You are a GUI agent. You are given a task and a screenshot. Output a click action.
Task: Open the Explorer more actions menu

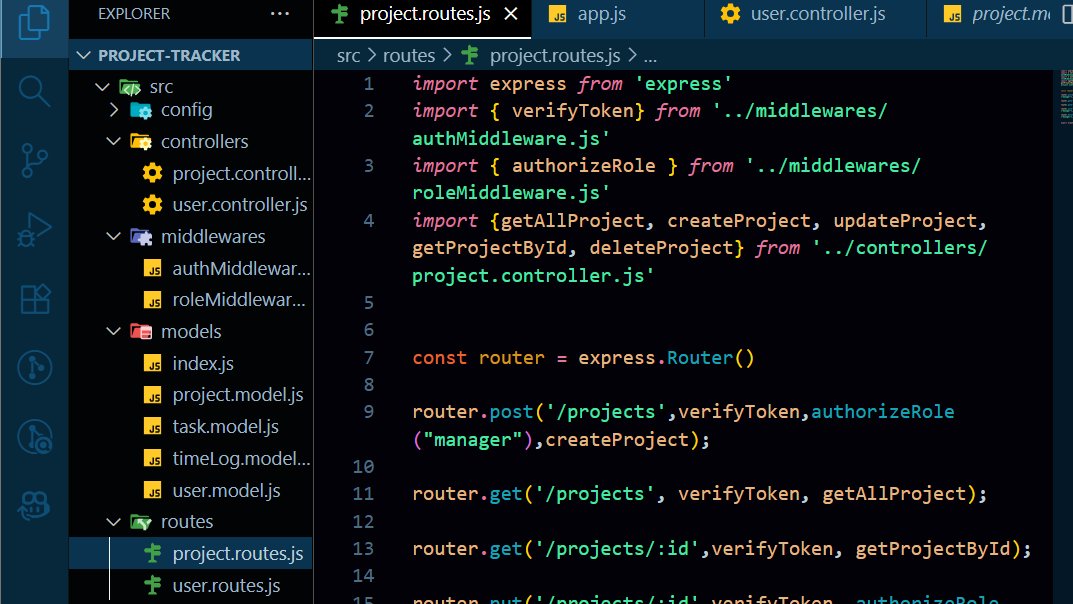coord(280,14)
